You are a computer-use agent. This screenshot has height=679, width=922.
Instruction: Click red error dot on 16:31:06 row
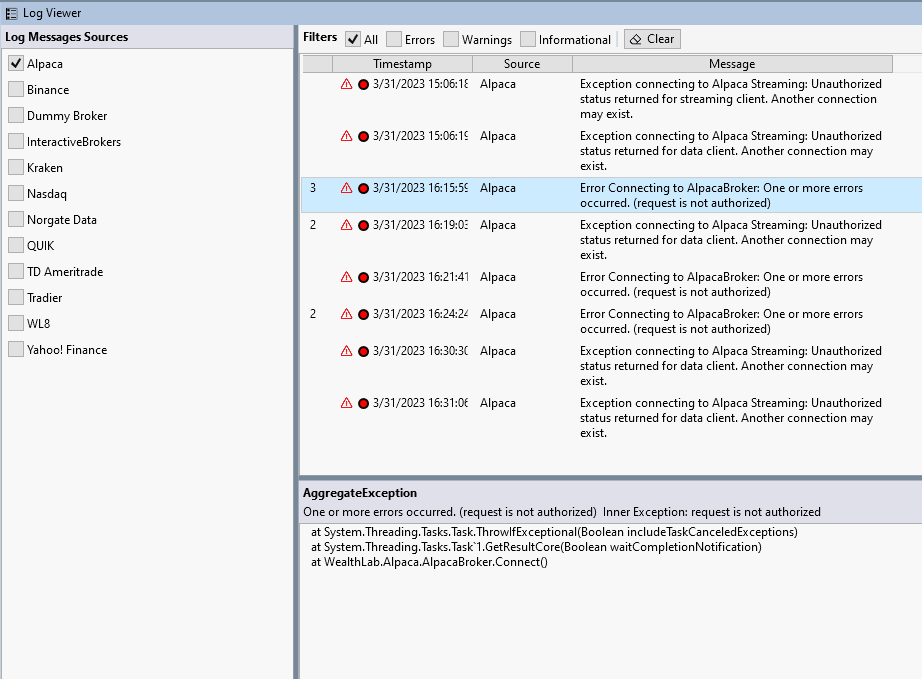tap(363, 403)
